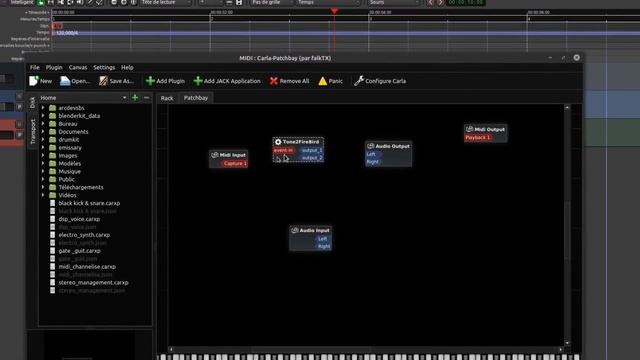Expand the Documents folder
Image resolution: width=640 pixels, height=360 pixels.
click(x=43, y=131)
